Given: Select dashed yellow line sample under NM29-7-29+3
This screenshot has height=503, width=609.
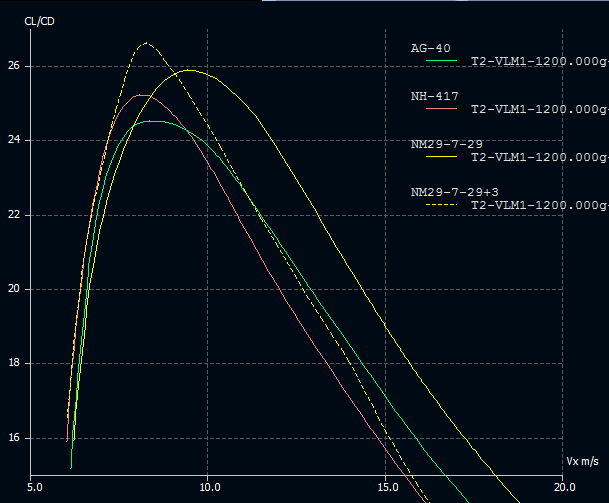Looking at the screenshot, I should (442, 205).
